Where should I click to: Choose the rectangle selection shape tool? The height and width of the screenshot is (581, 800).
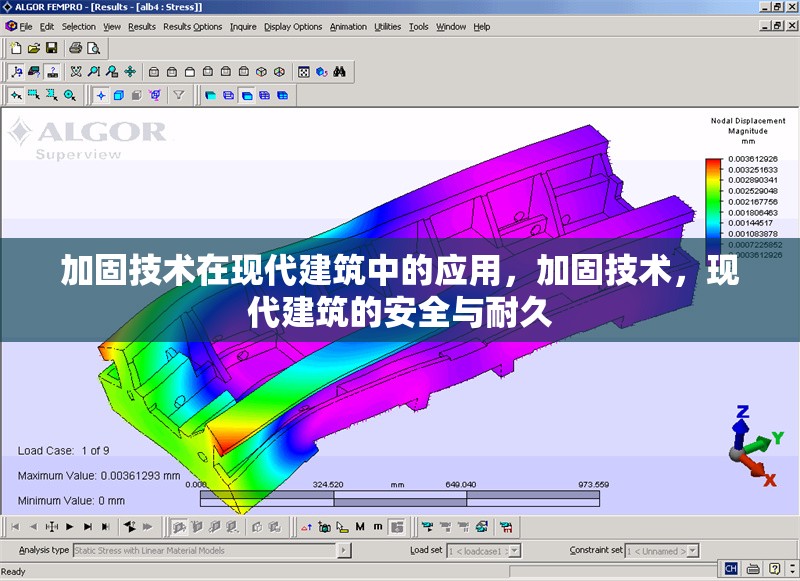click(x=34, y=95)
